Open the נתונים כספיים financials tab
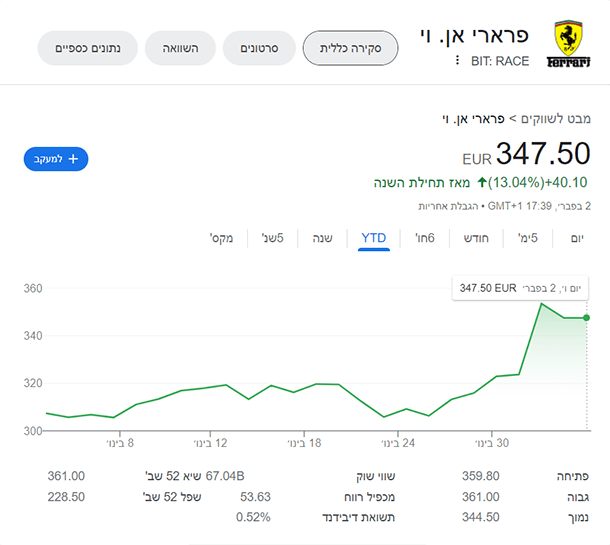The height and width of the screenshot is (545, 610). (x=88, y=48)
